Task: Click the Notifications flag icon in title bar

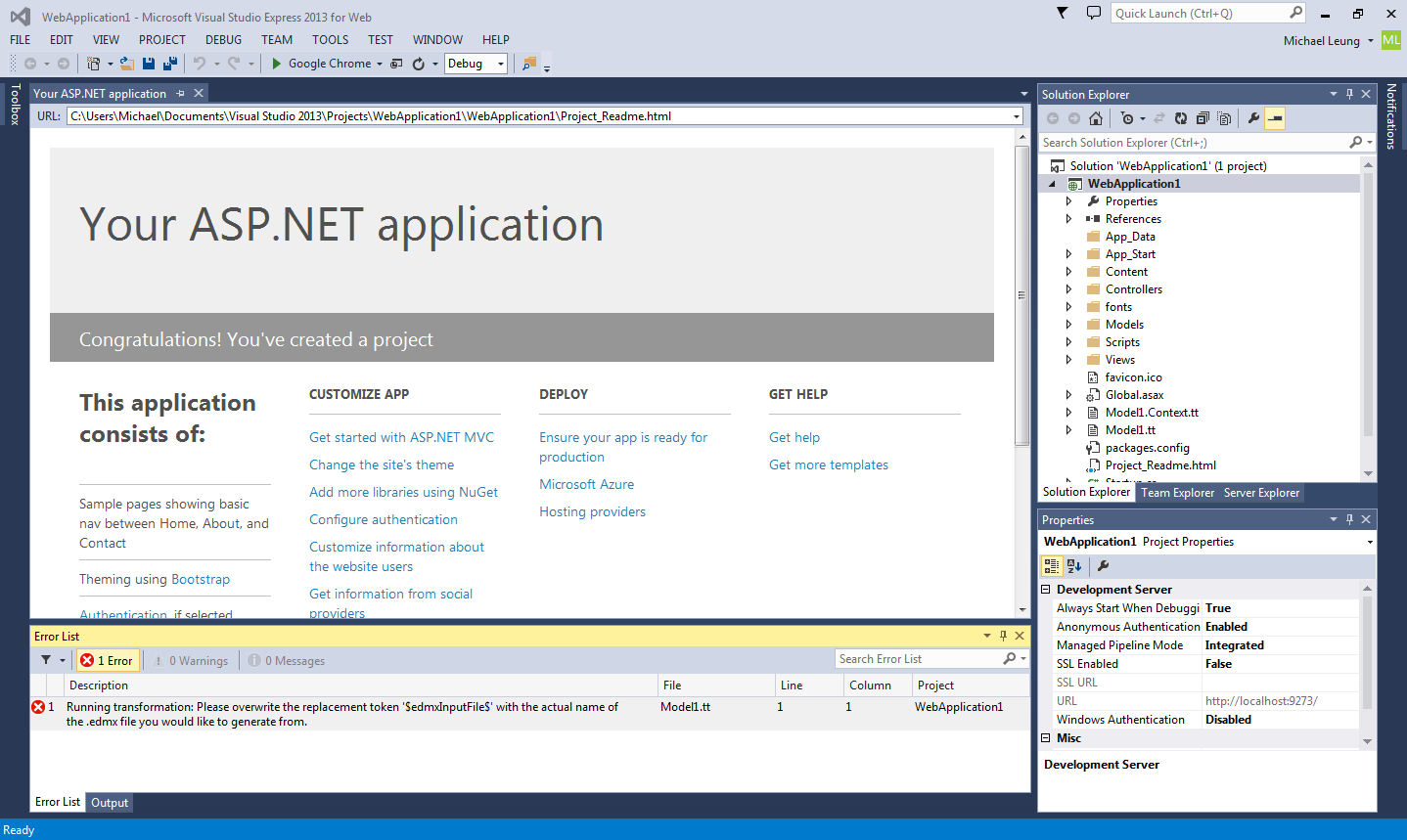Action: tap(1062, 13)
